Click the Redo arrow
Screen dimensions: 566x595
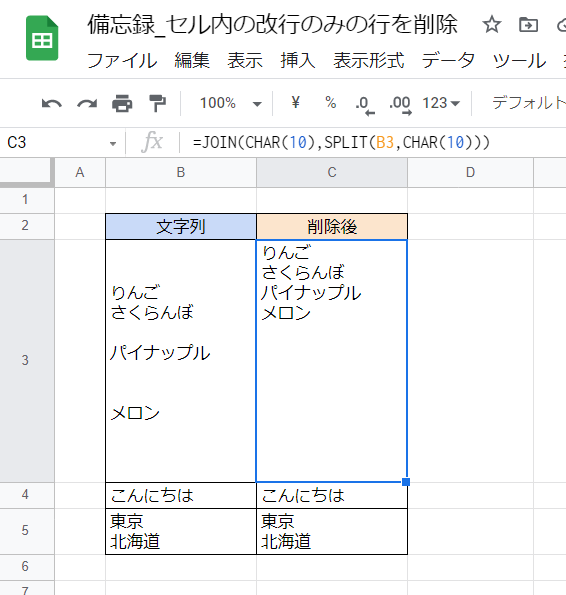point(87,103)
